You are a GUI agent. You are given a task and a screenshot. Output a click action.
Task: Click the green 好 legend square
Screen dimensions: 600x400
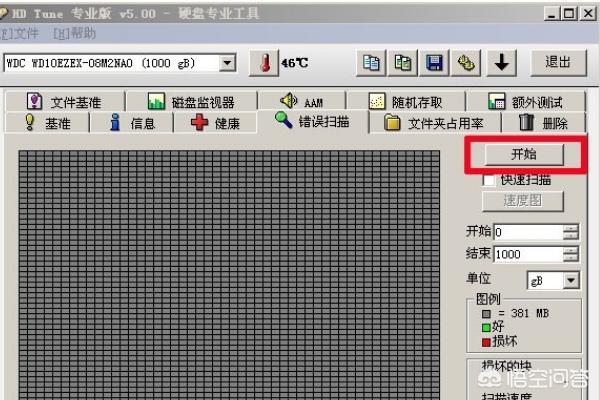pyautogui.click(x=486, y=328)
